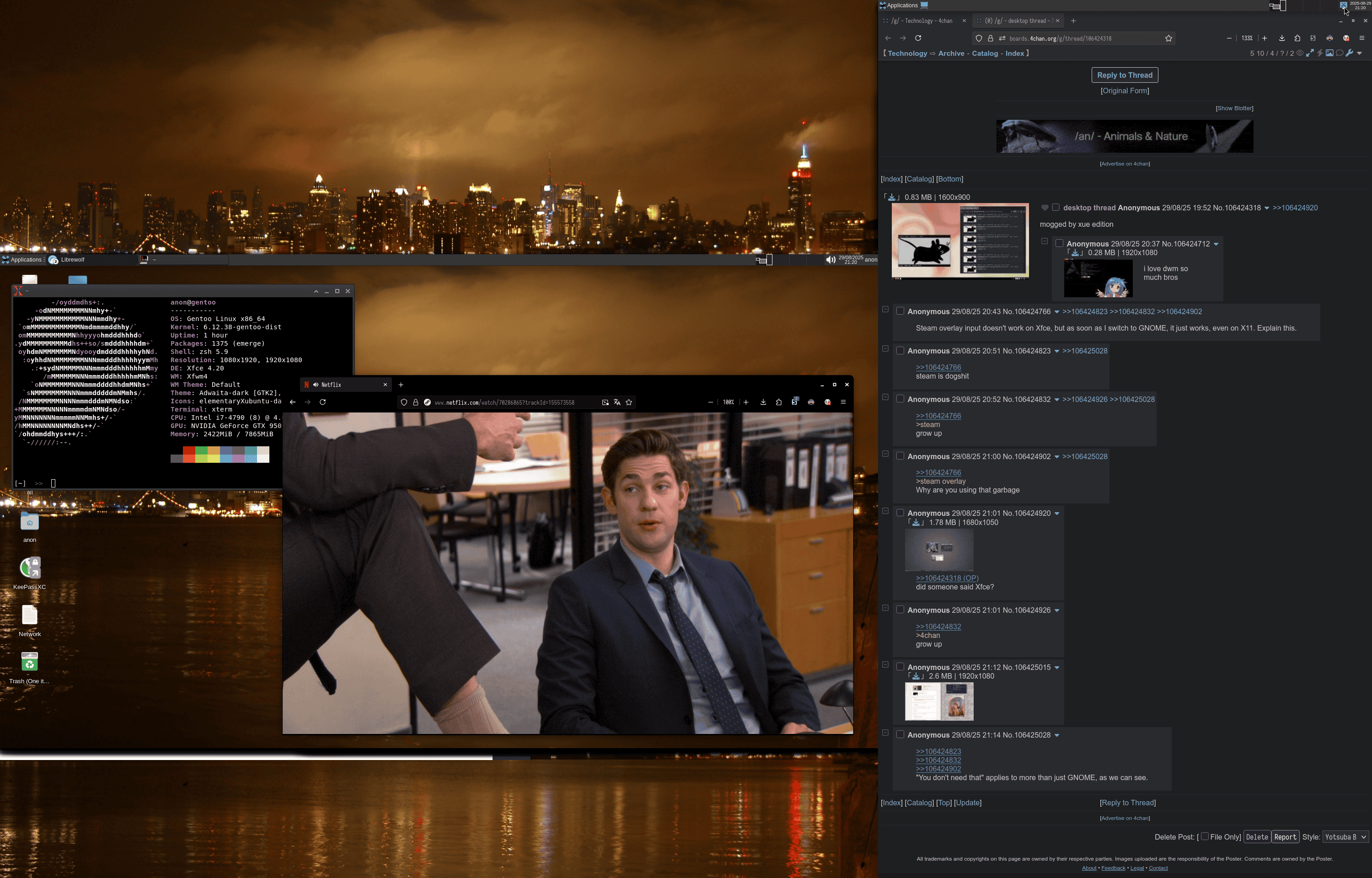1372x878 pixels.
Task: Open 4chan X wrench settings
Action: [x=1349, y=53]
